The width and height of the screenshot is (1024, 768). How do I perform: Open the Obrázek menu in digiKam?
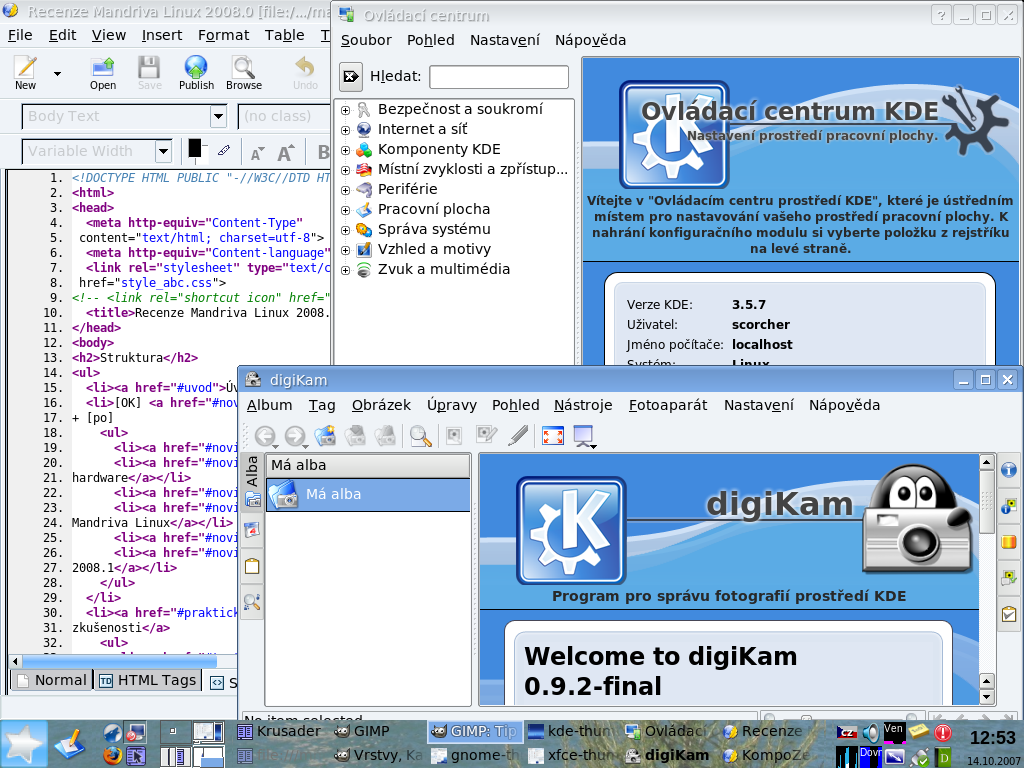[x=381, y=406]
